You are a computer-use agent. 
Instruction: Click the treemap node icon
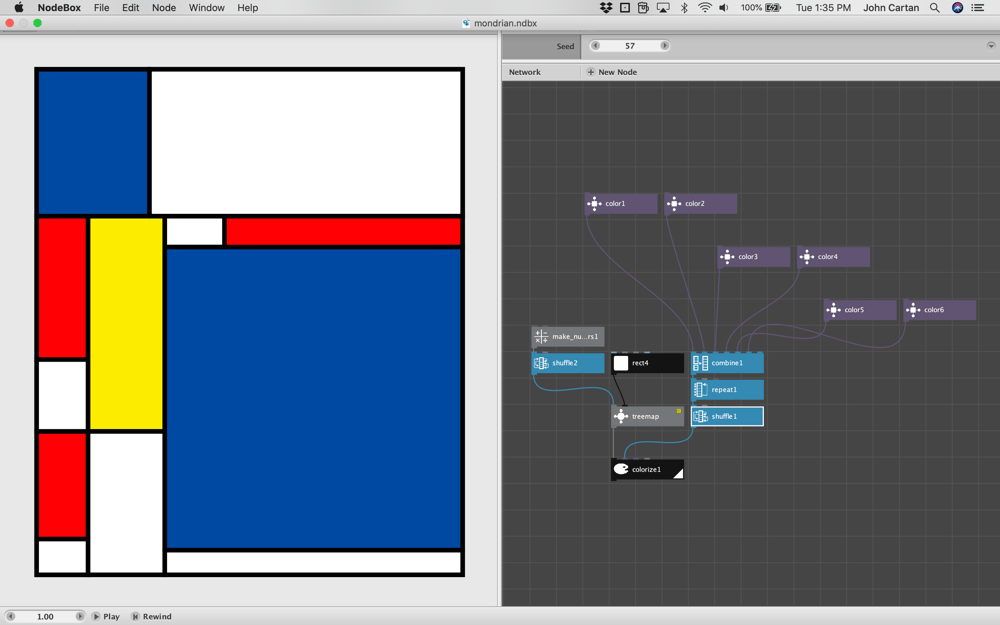click(621, 416)
